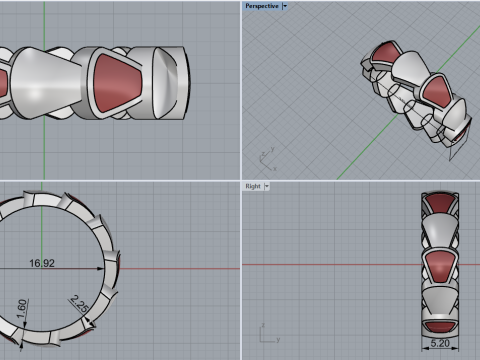Image resolution: width=480 pixels, height=360 pixels.
Task: Open the Perspective viewport dropdown arrow
Action: click(285, 6)
